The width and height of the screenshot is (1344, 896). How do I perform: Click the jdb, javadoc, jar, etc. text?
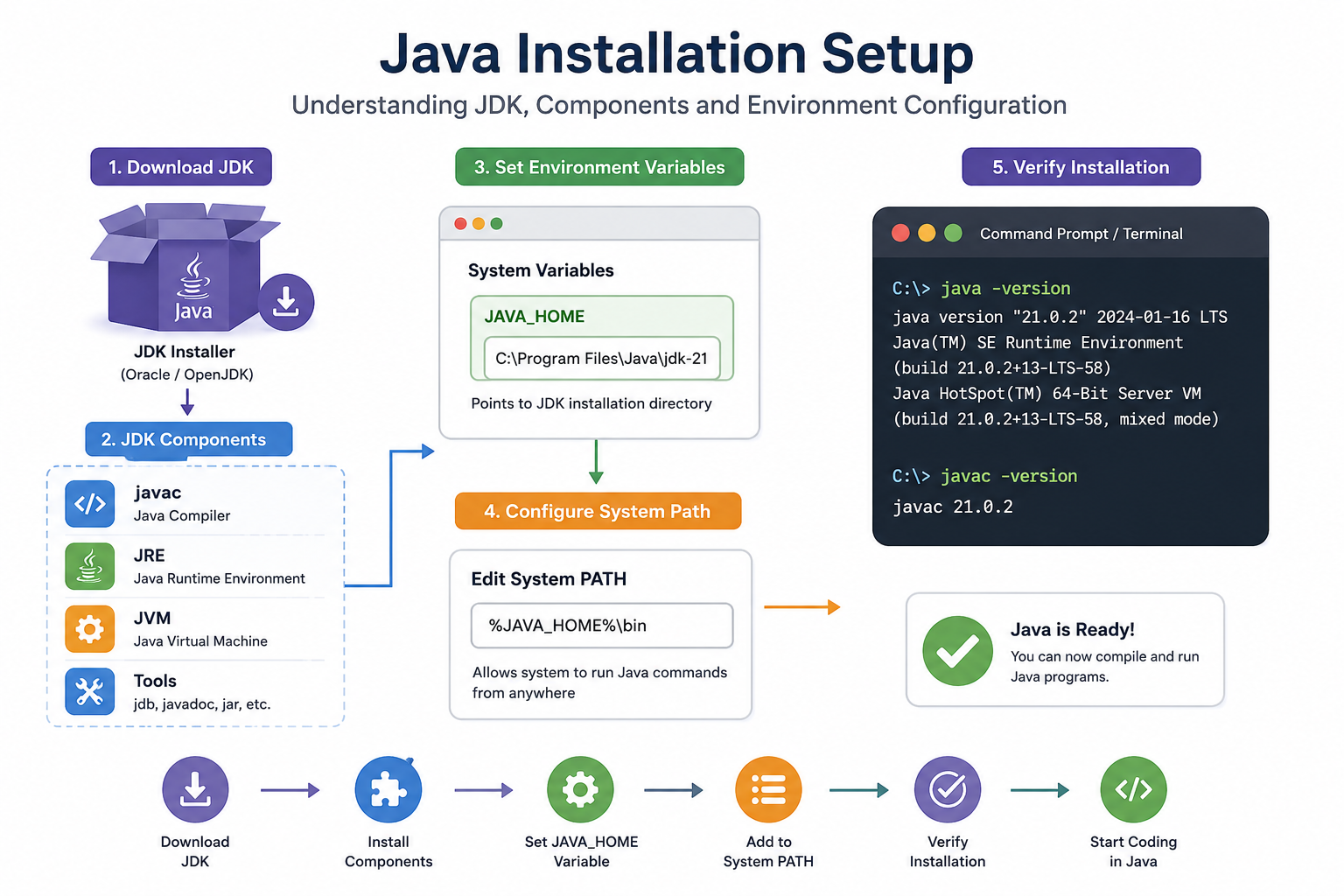pyautogui.click(x=202, y=704)
